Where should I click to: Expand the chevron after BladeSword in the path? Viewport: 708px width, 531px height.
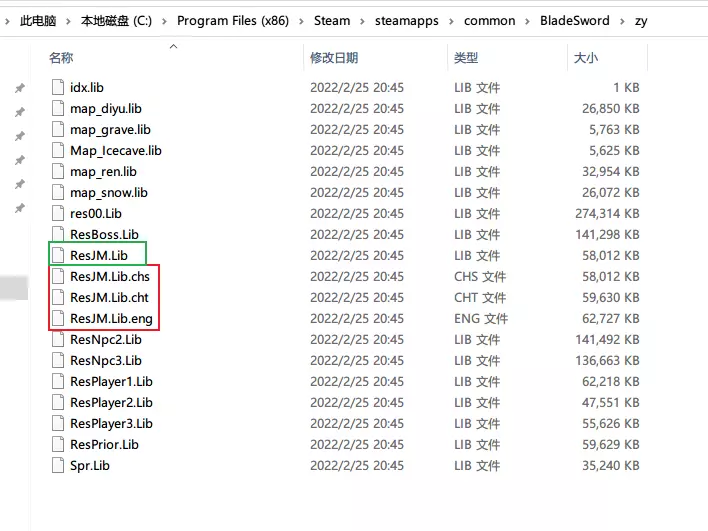coord(622,21)
